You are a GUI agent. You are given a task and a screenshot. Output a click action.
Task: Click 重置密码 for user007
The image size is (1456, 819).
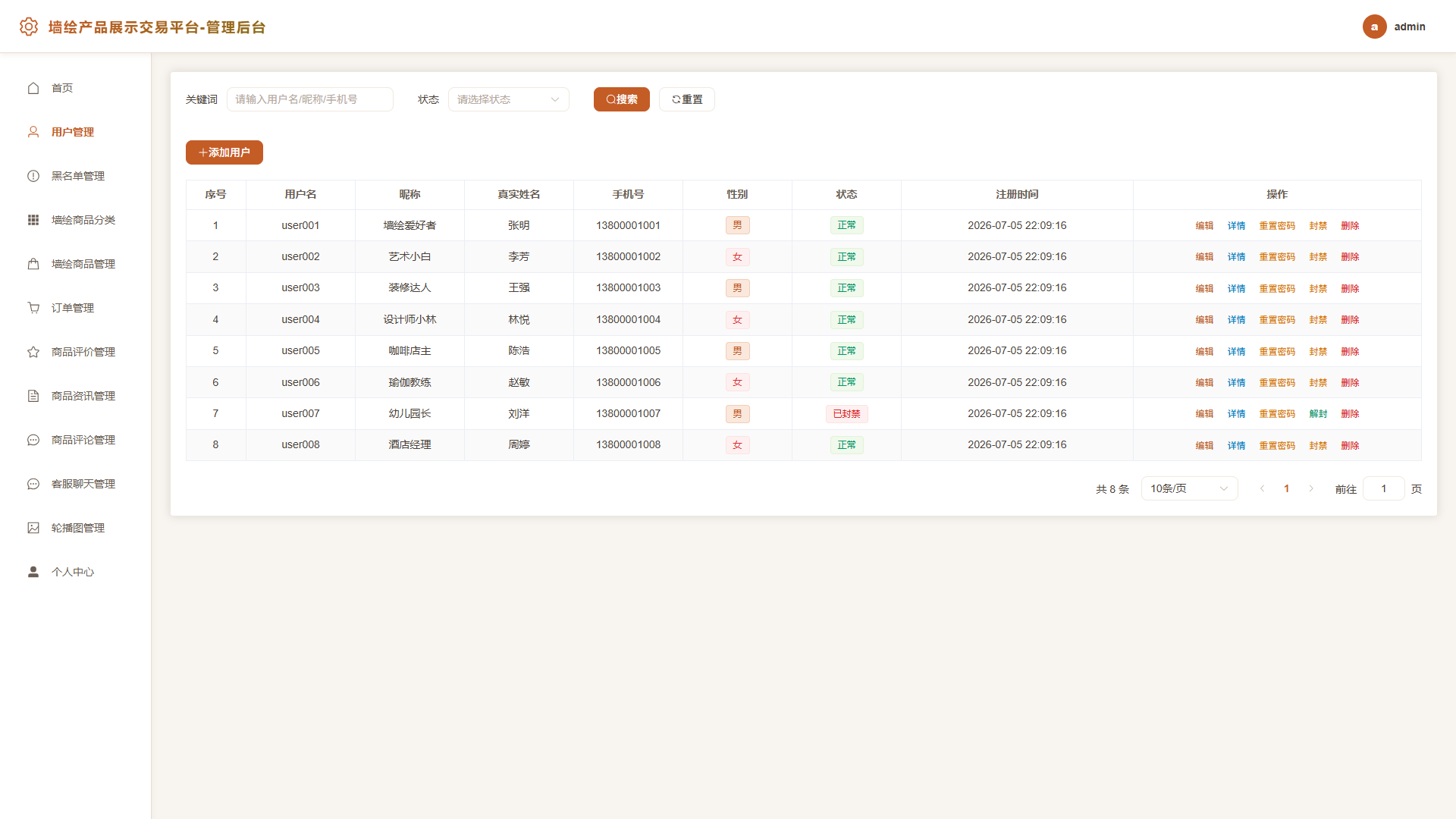[1277, 413]
